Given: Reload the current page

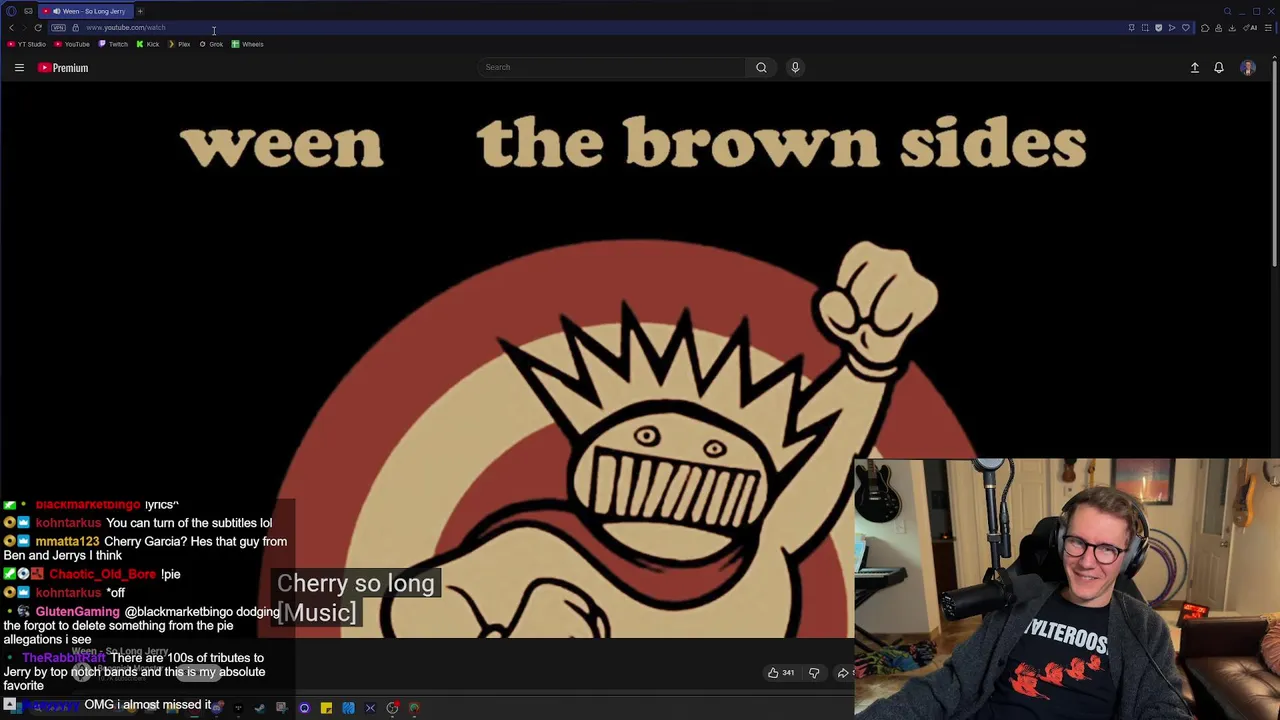Looking at the screenshot, I should 38,28.
